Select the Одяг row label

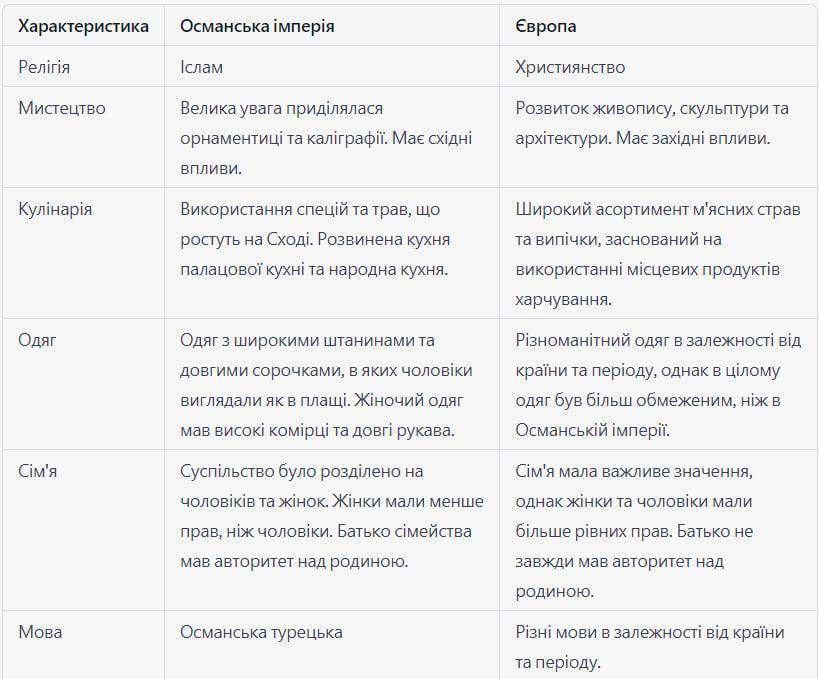pos(37,340)
